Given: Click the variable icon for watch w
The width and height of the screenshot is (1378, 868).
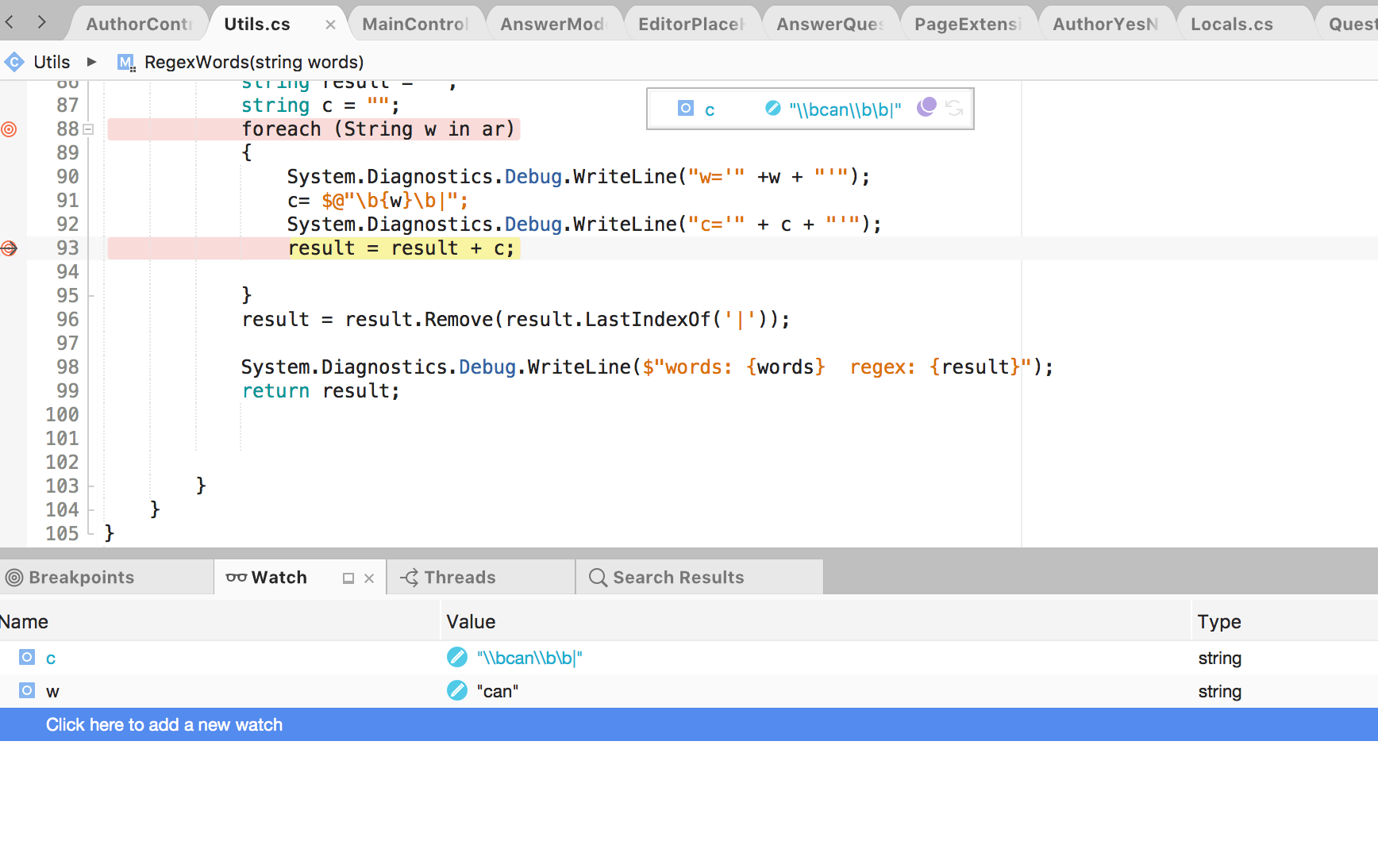Looking at the screenshot, I should click(x=27, y=690).
